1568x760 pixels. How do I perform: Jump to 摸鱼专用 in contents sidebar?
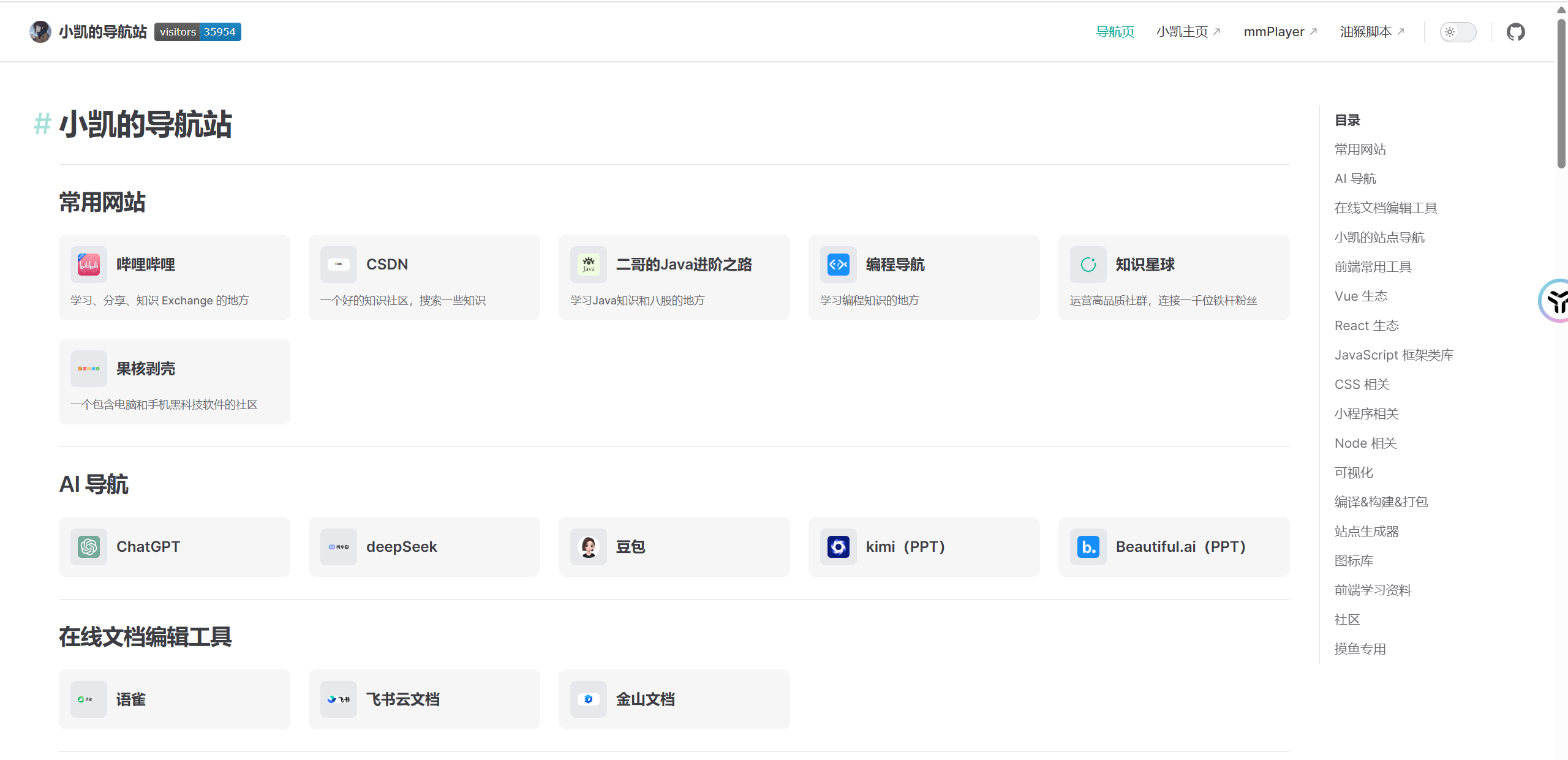1360,649
